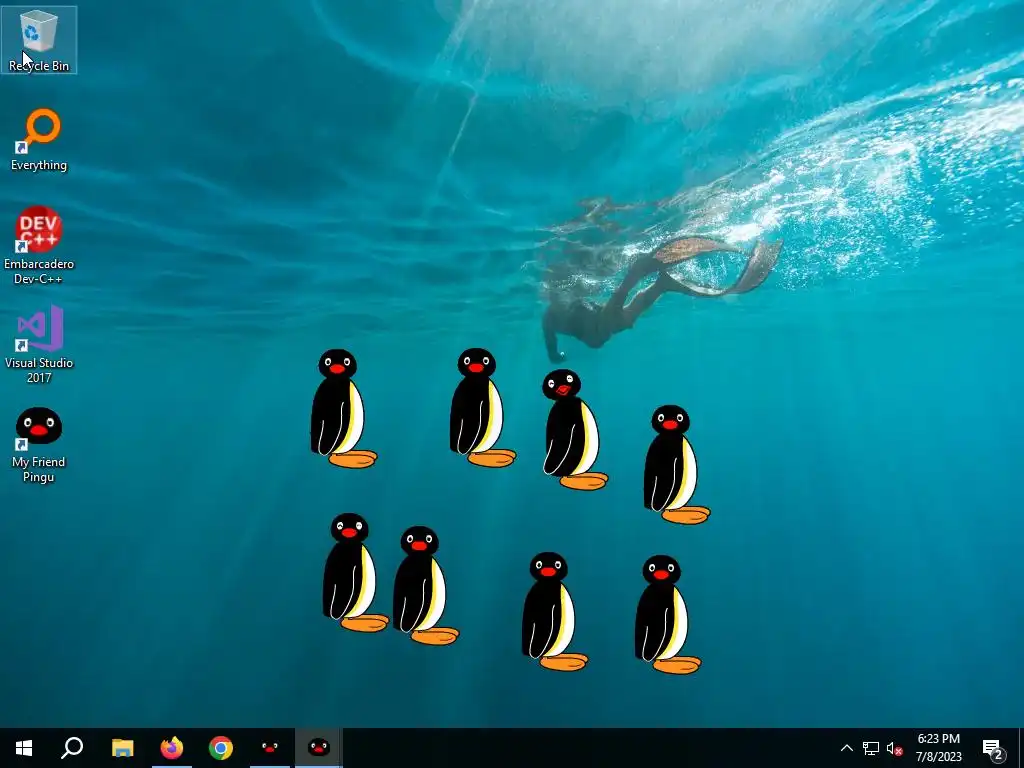Open the notification center with 2 alerts
1024x768 pixels.
993,748
